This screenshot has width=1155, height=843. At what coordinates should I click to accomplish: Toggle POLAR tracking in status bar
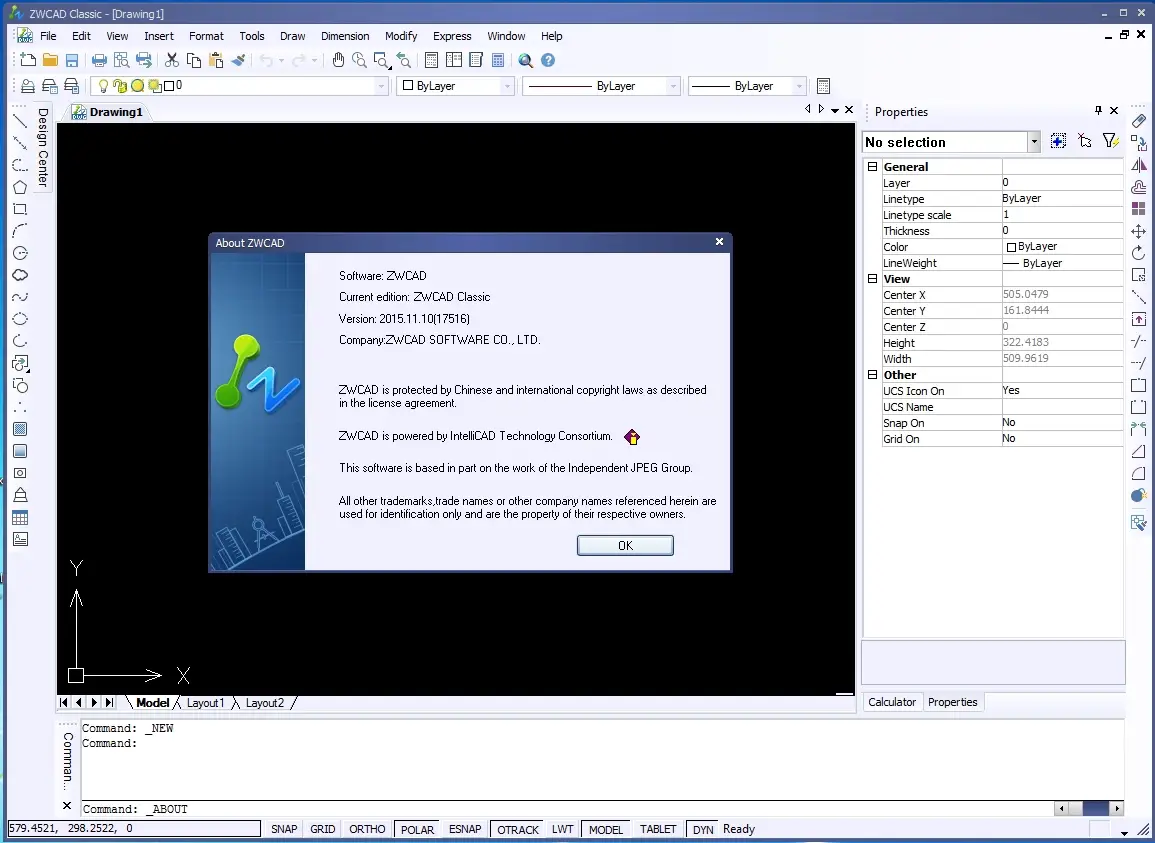417,829
